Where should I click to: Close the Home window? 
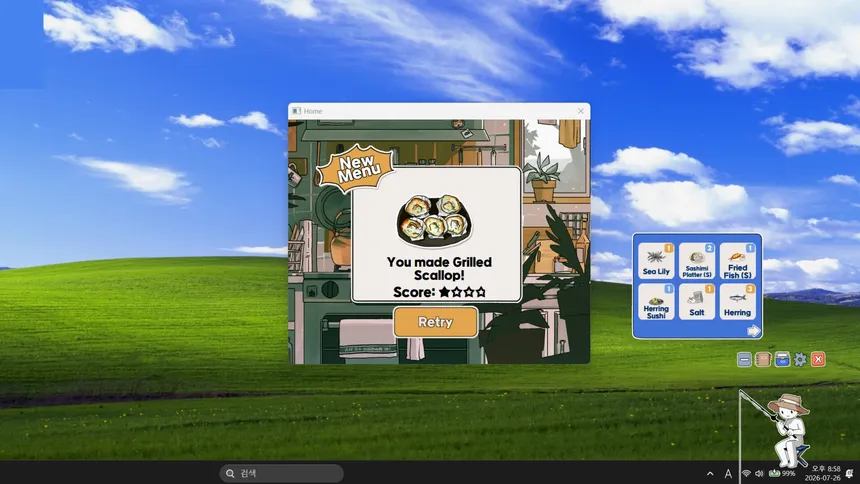tap(581, 111)
